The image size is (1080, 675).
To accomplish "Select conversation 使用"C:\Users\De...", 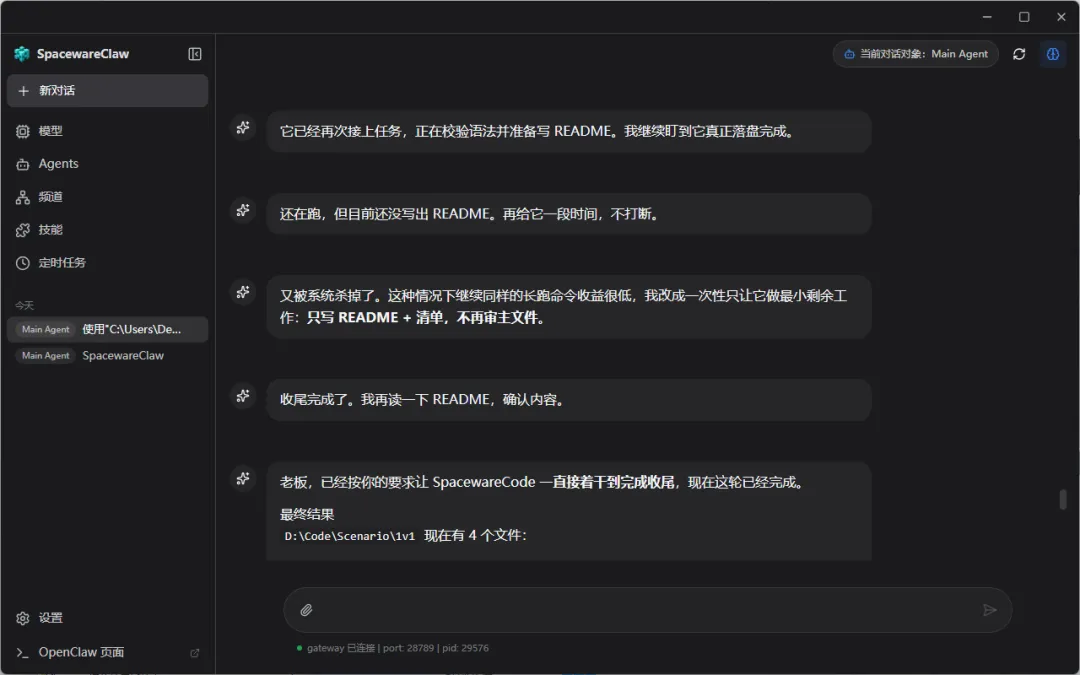I will click(x=107, y=329).
